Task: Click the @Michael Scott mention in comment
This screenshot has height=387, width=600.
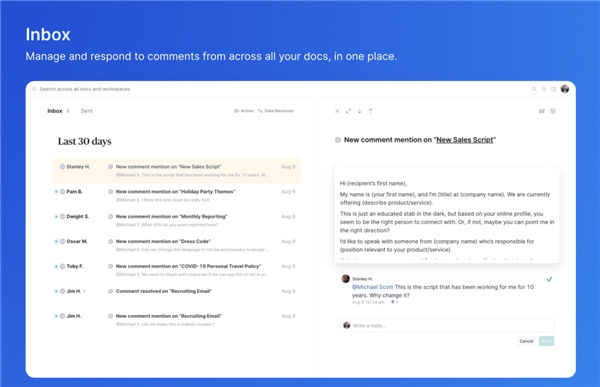Action: pyautogui.click(x=372, y=287)
